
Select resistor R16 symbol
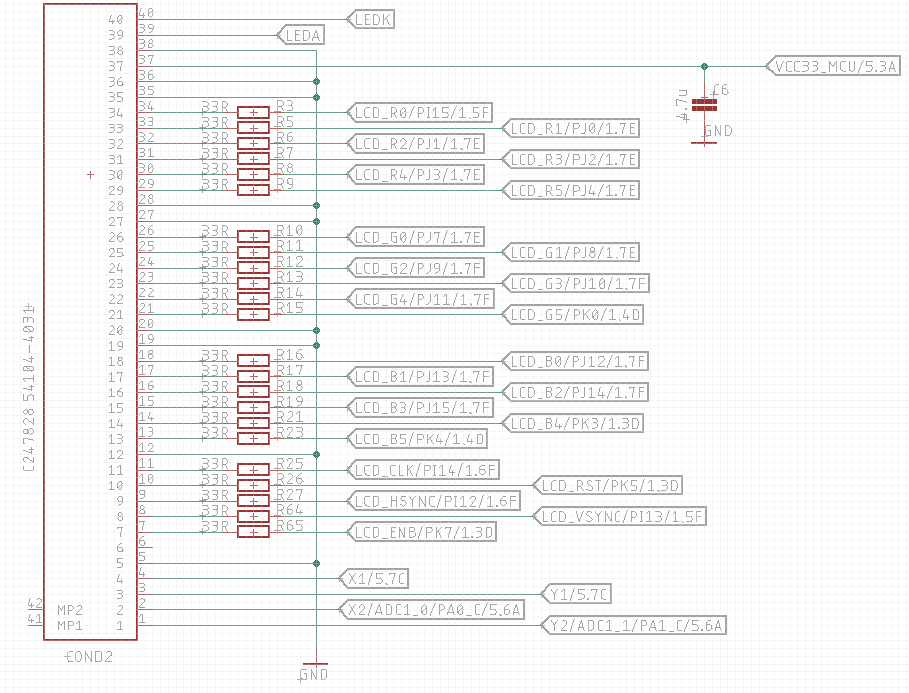(253, 361)
